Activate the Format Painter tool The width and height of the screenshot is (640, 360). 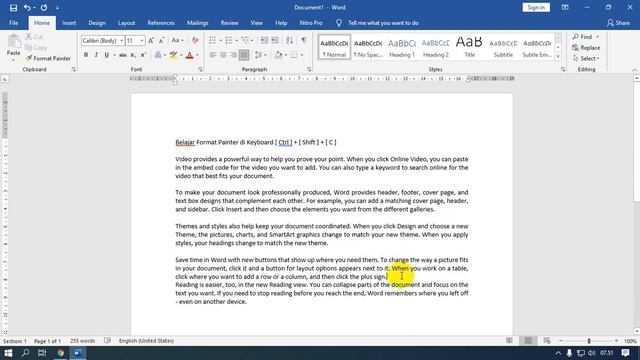[48, 58]
